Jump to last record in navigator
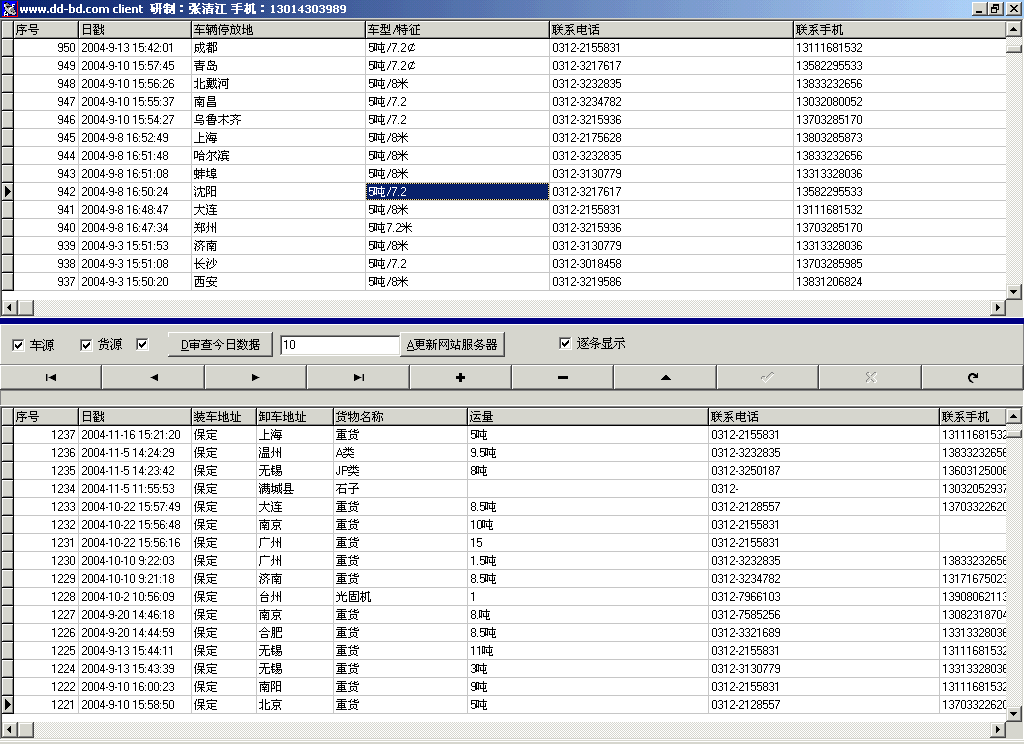1024x744 pixels. tap(358, 377)
